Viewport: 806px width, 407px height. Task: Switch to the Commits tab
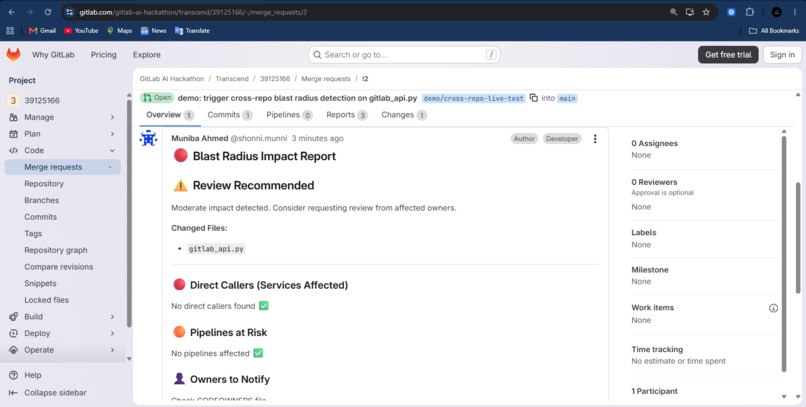tap(230, 115)
